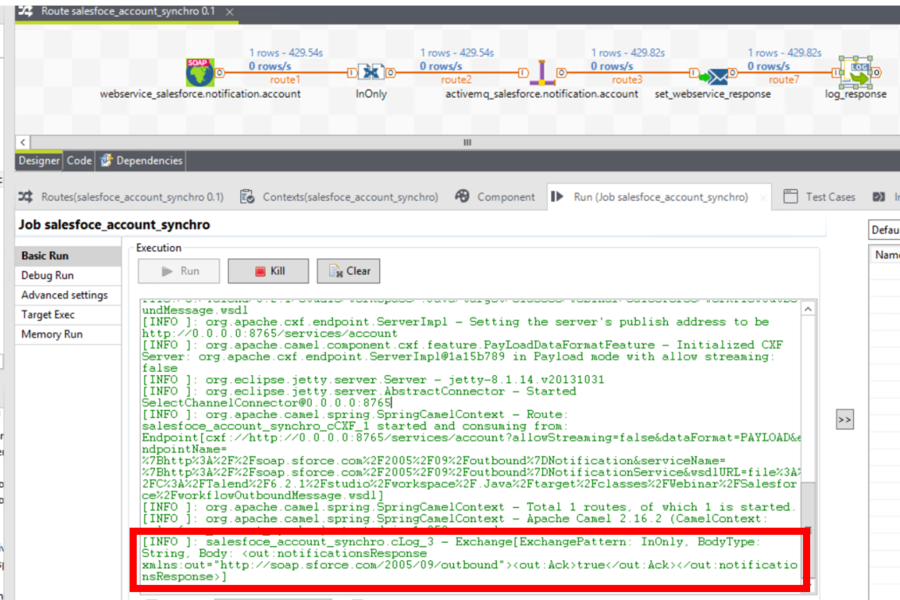Click the Dependencies tab puzzle icon

point(106,161)
